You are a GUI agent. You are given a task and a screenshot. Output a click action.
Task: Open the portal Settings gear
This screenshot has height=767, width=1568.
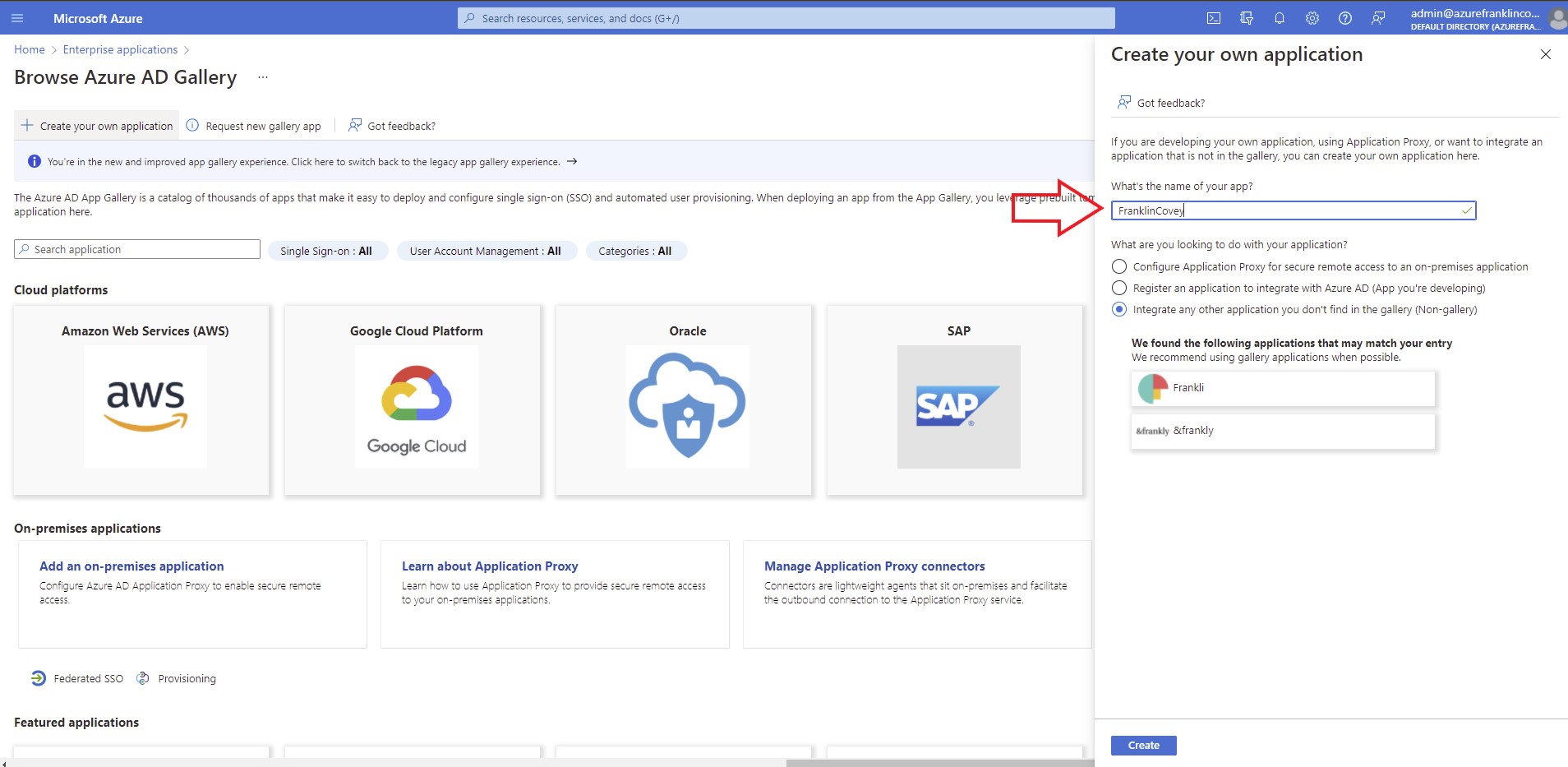pyautogui.click(x=1311, y=17)
